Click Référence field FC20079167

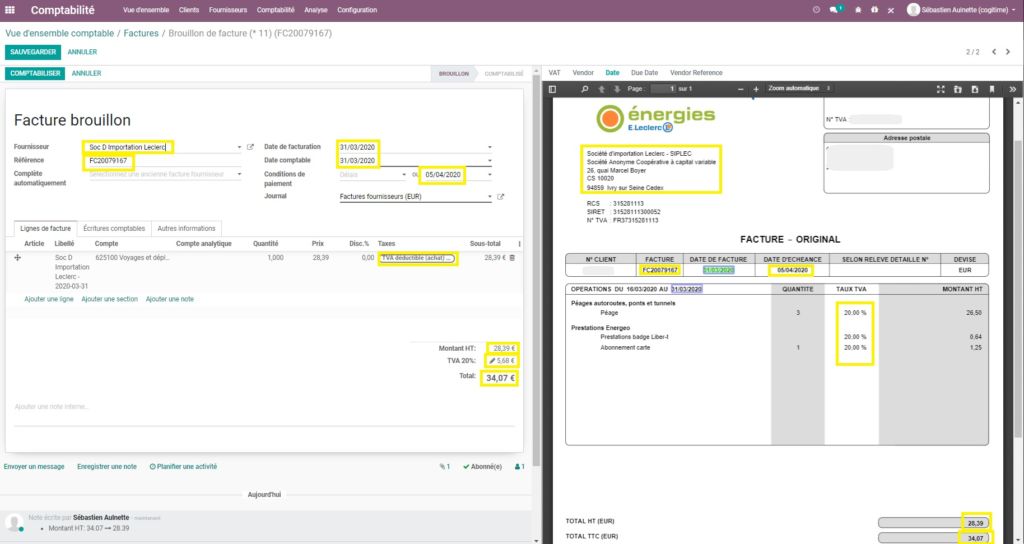[165, 161]
